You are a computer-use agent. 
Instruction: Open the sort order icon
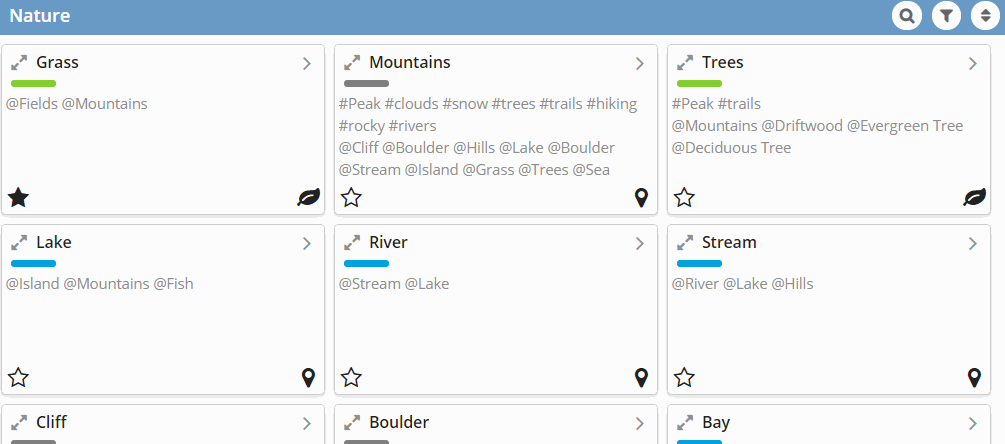[985, 16]
